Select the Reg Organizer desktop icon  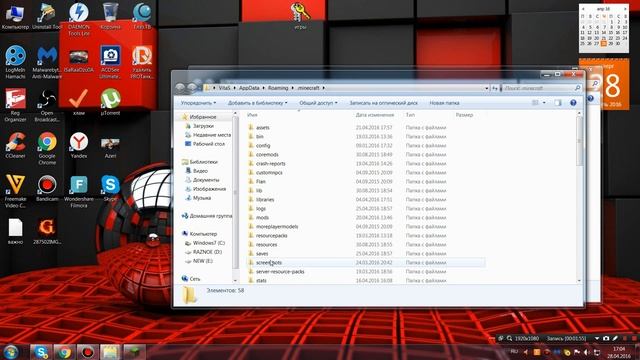click(15, 105)
